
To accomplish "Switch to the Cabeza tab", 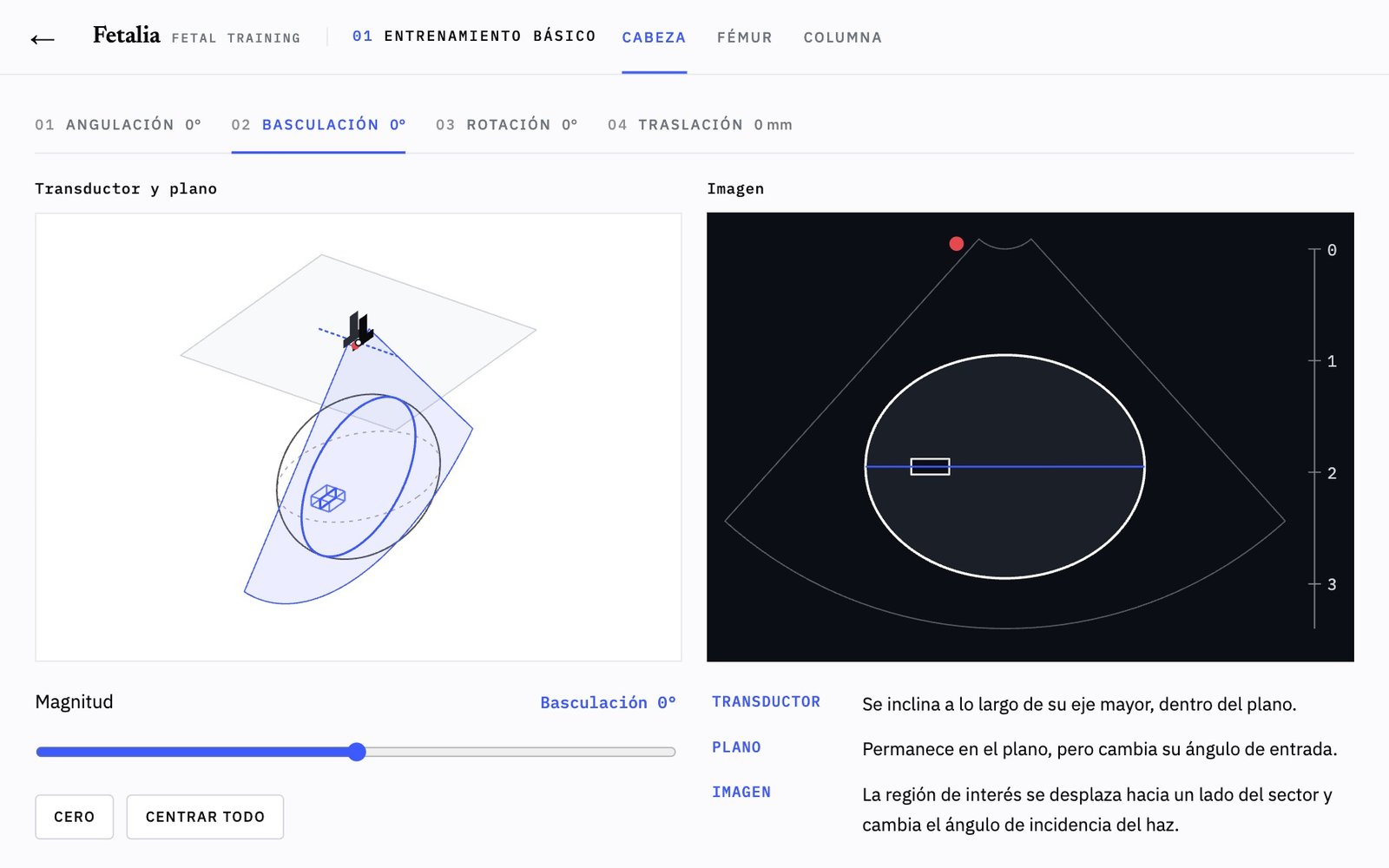I will click(654, 37).
